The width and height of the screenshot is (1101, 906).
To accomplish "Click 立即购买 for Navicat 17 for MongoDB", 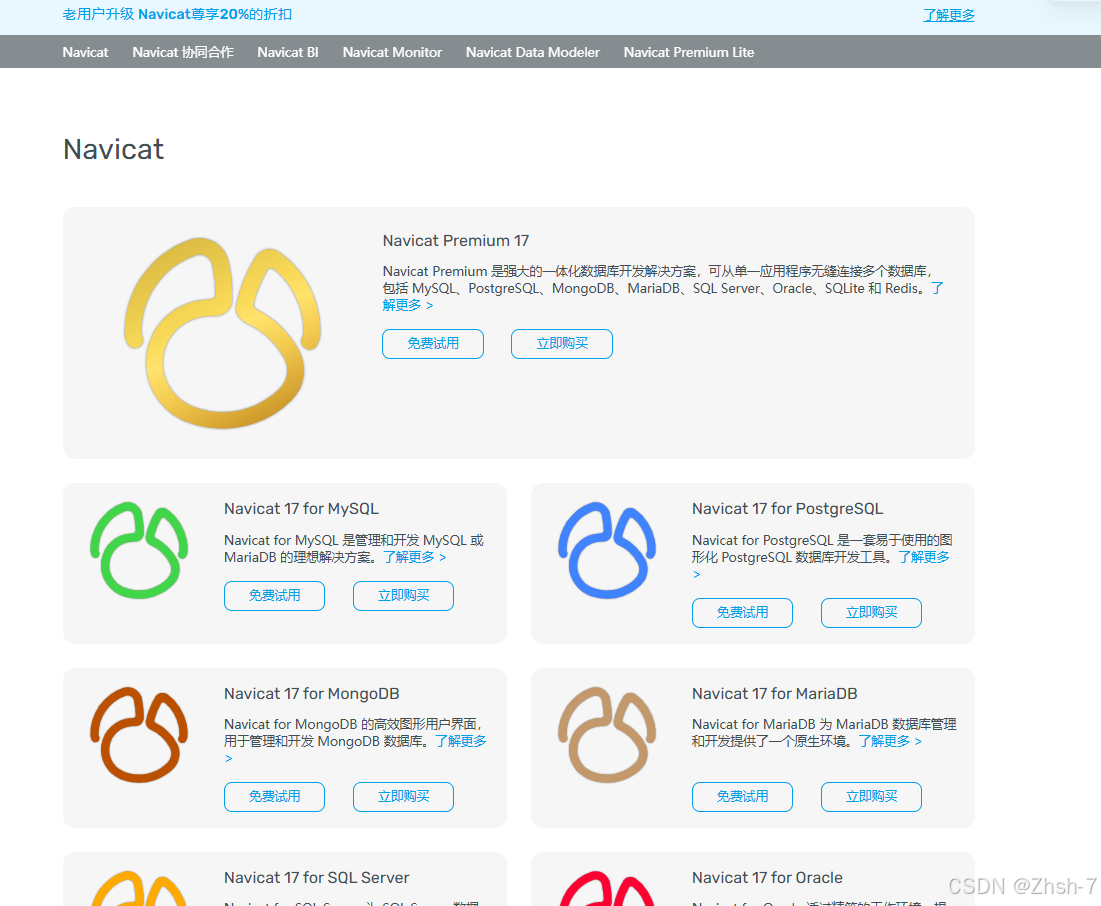I will (404, 796).
